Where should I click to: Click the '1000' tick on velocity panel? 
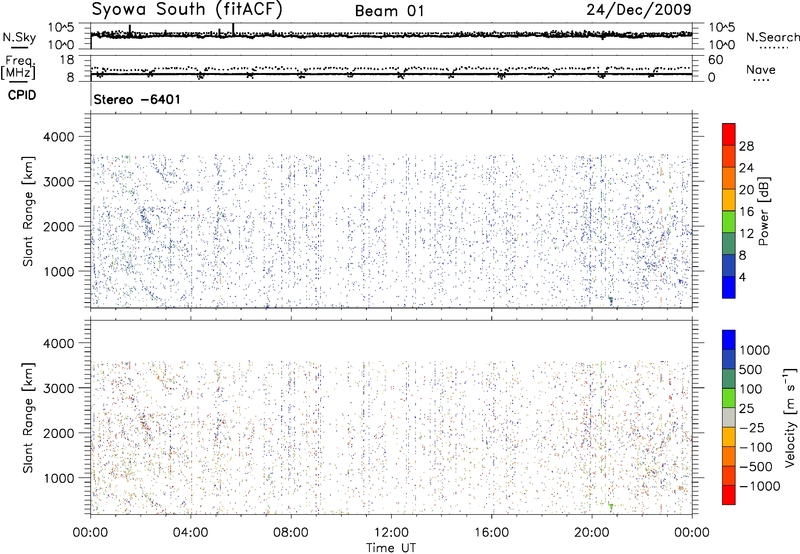tap(58, 478)
